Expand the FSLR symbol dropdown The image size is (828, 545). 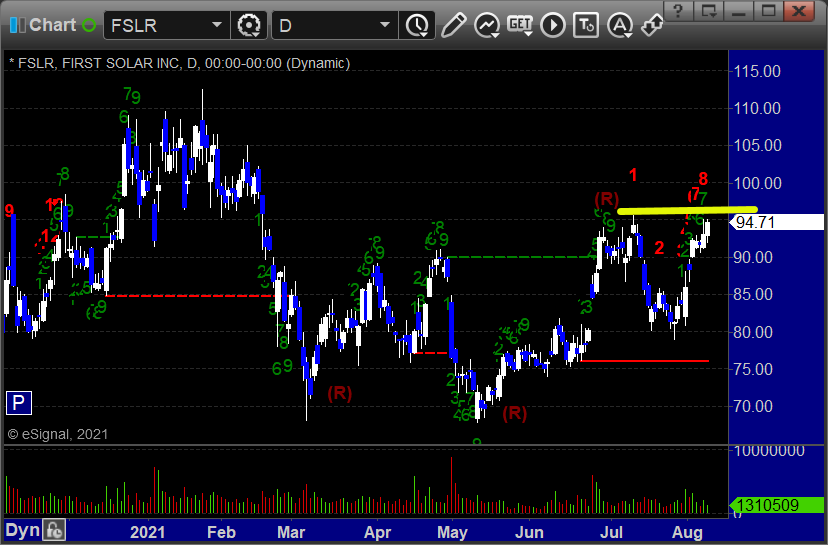[217, 25]
